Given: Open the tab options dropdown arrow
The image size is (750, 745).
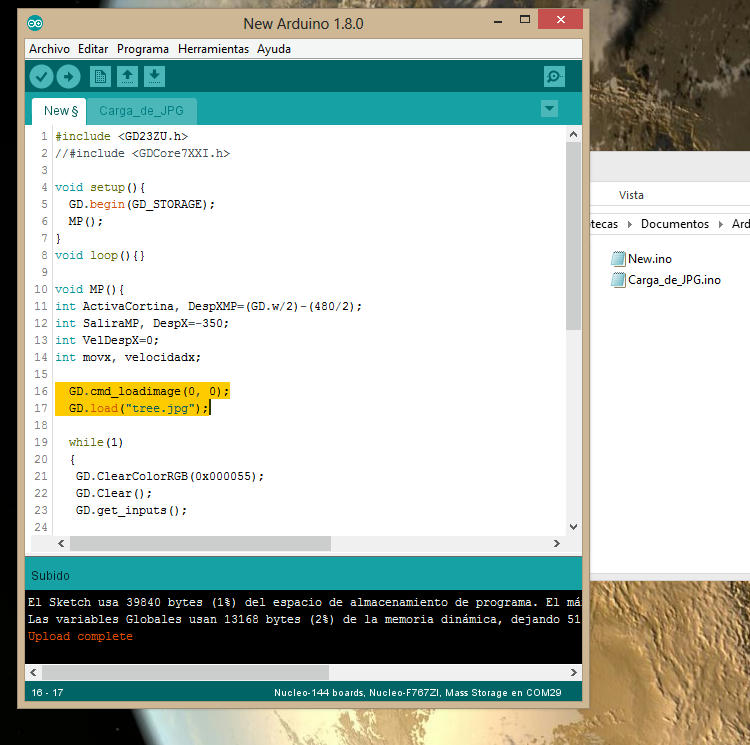Looking at the screenshot, I should point(550,109).
